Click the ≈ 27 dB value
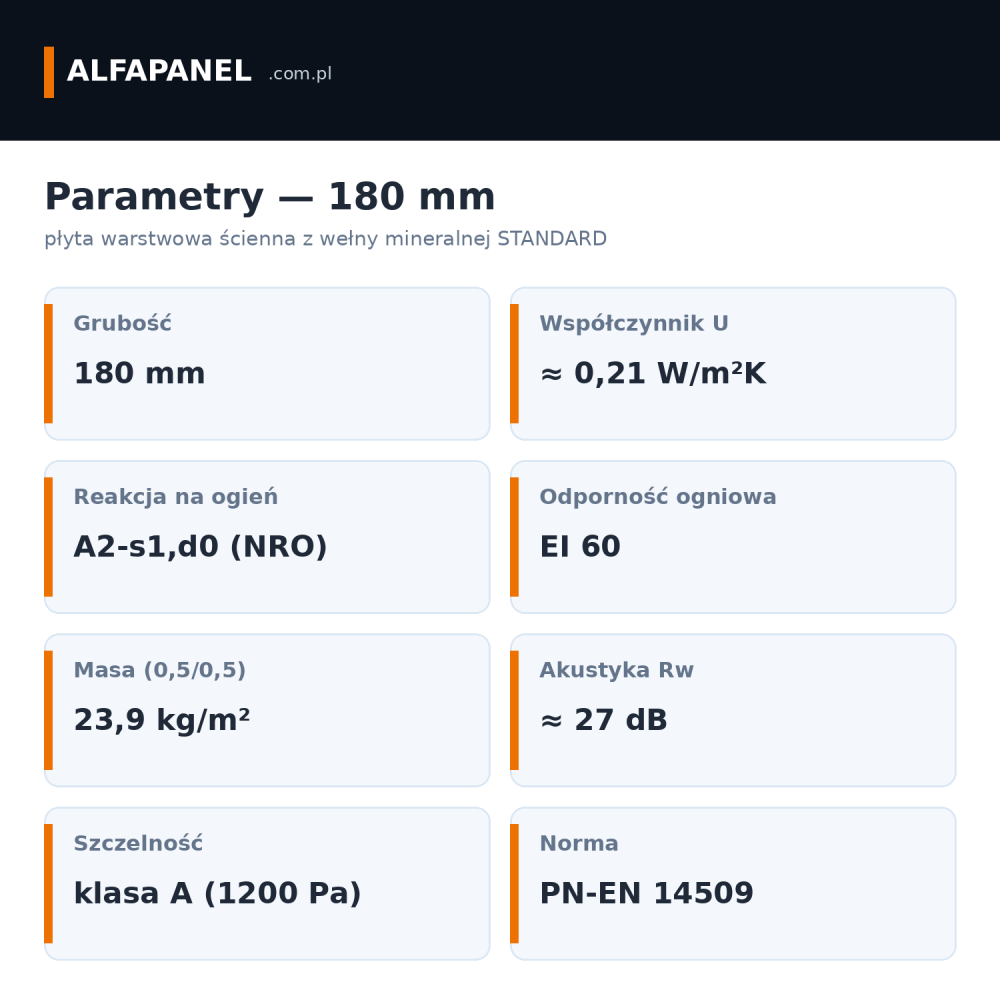This screenshot has width=1000, height=1000. pyautogui.click(x=603, y=720)
